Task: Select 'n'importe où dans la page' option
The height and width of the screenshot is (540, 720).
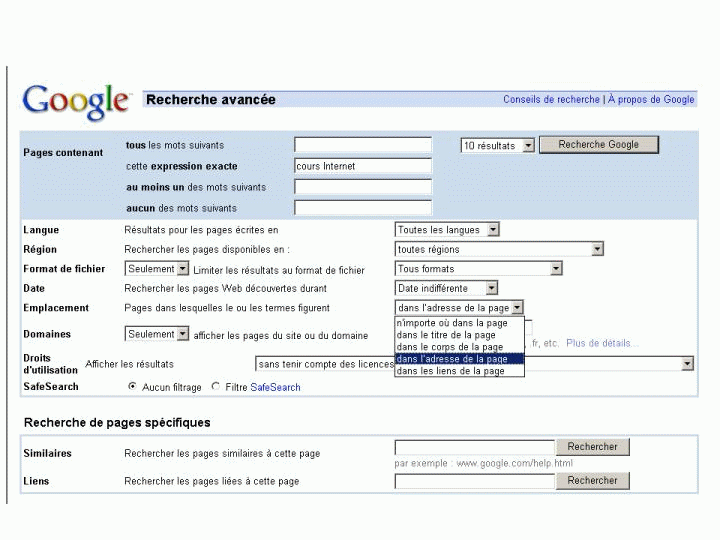Action: pyautogui.click(x=459, y=323)
